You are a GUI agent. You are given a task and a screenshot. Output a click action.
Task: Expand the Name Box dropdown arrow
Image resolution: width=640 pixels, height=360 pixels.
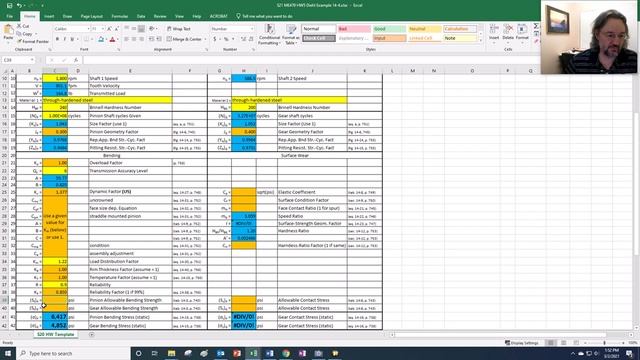(32, 60)
